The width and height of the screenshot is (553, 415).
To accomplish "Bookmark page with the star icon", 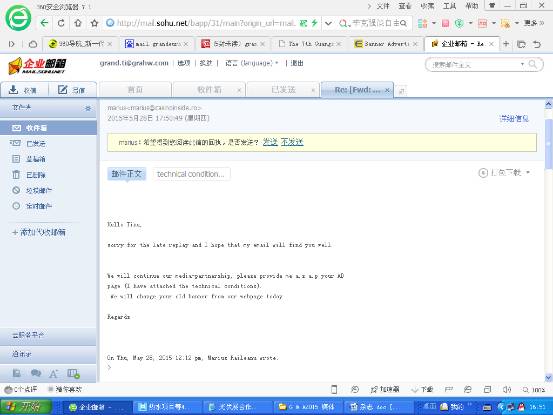I will 94,23.
